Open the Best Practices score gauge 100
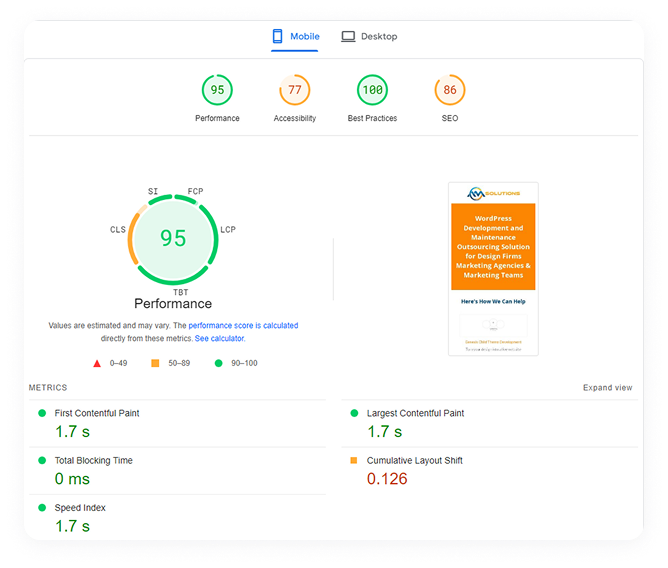 click(372, 90)
